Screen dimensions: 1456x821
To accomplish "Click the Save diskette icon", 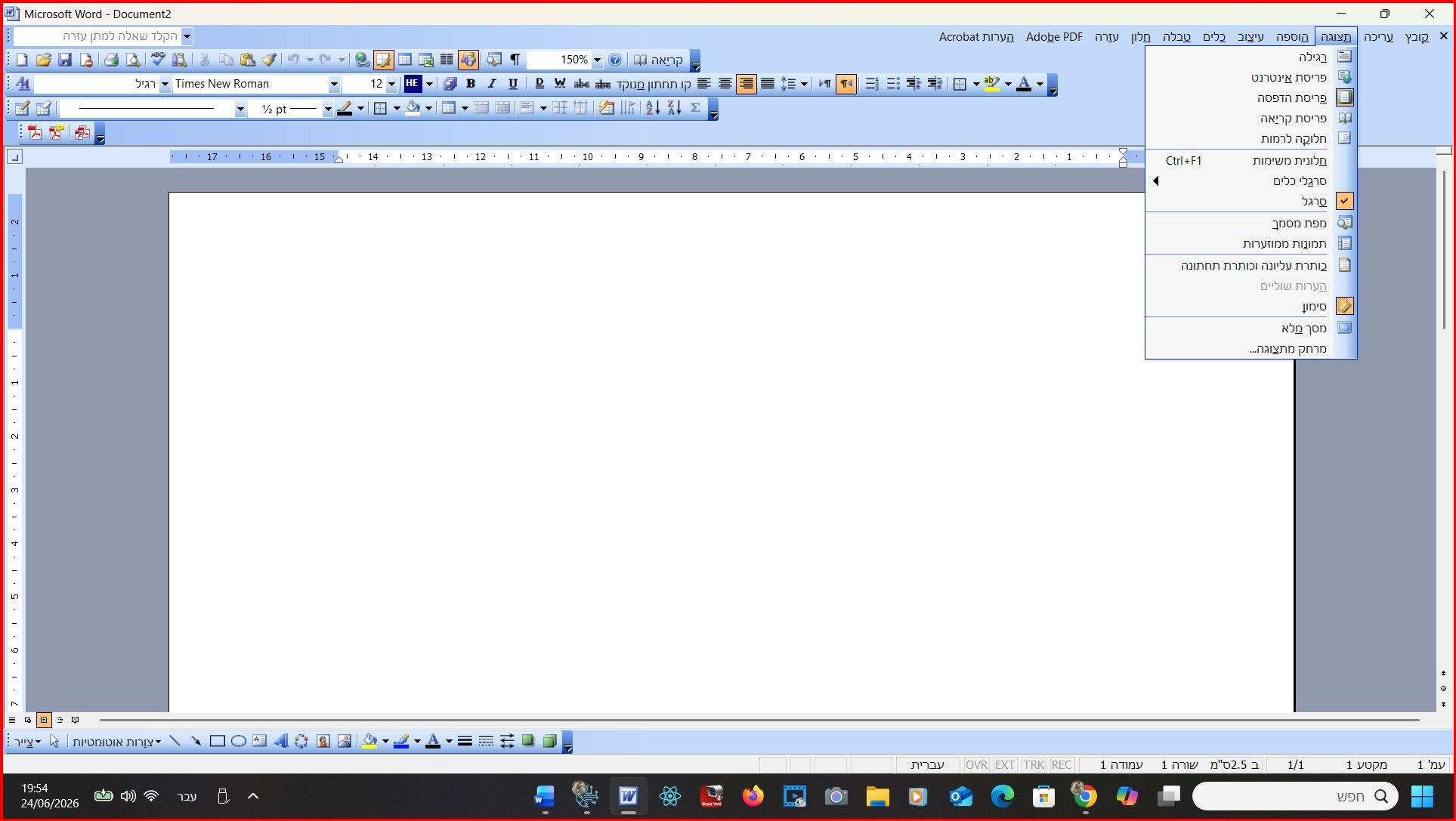I will coord(65,60).
